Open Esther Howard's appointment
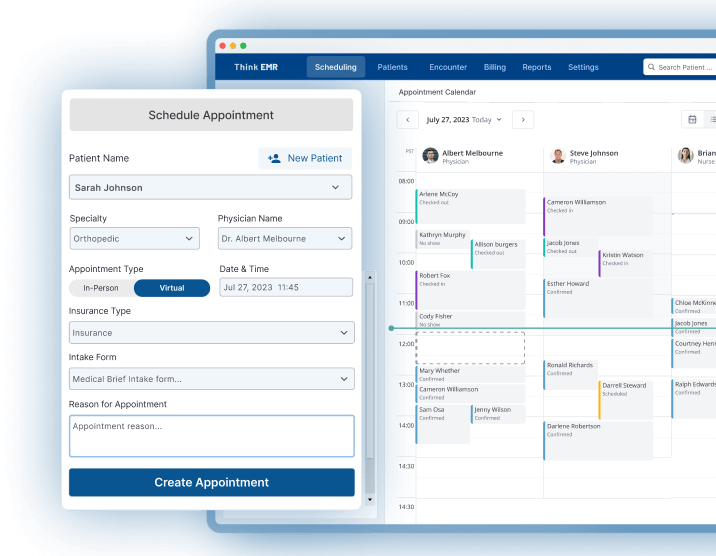This screenshot has height=556, width=716. (598, 298)
